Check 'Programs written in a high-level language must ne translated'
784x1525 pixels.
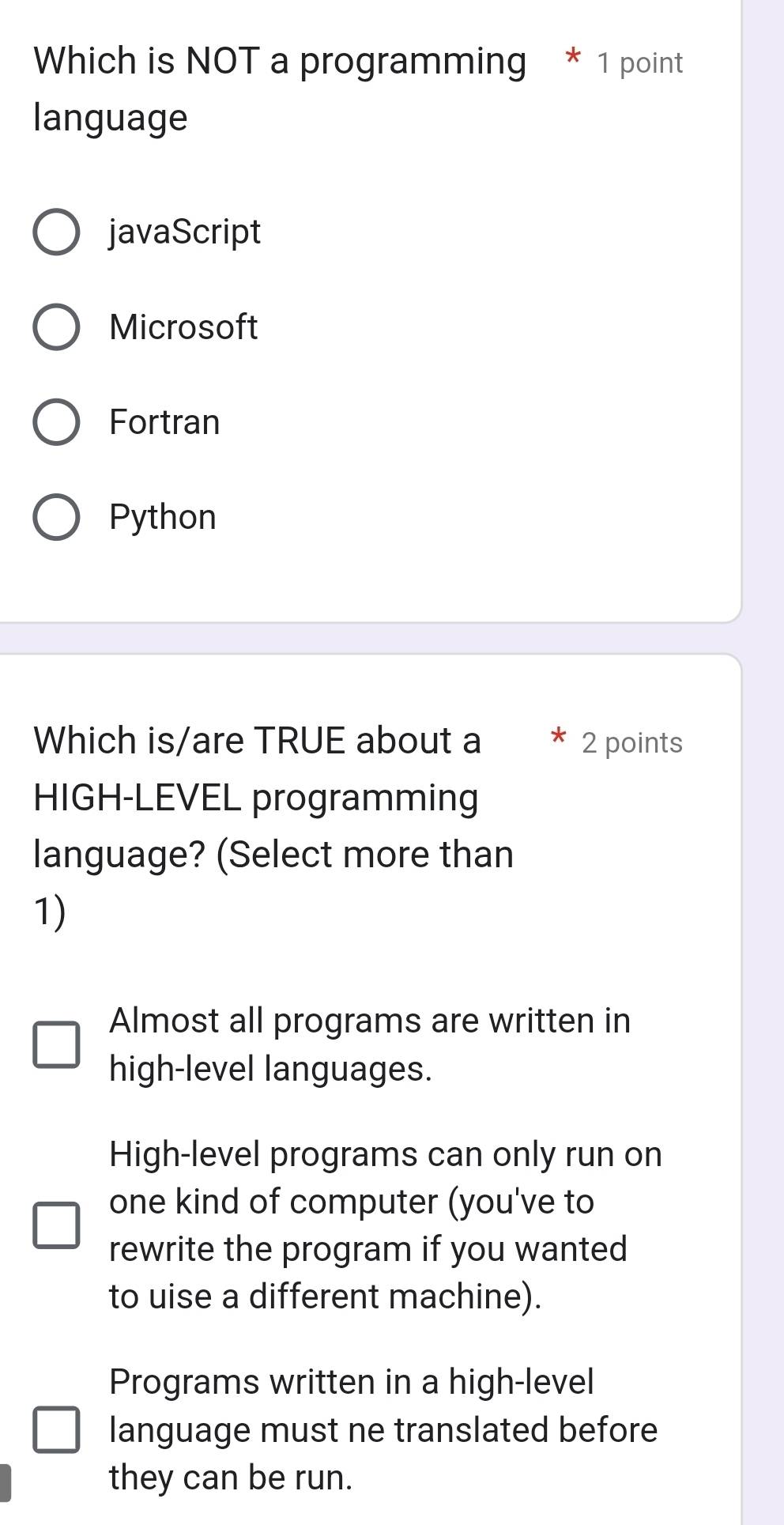point(57,1429)
